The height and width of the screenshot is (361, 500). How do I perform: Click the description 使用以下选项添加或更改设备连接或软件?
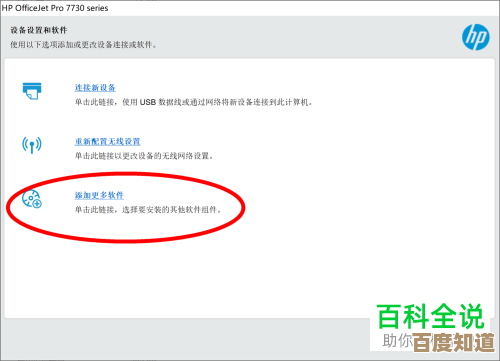pos(83,45)
